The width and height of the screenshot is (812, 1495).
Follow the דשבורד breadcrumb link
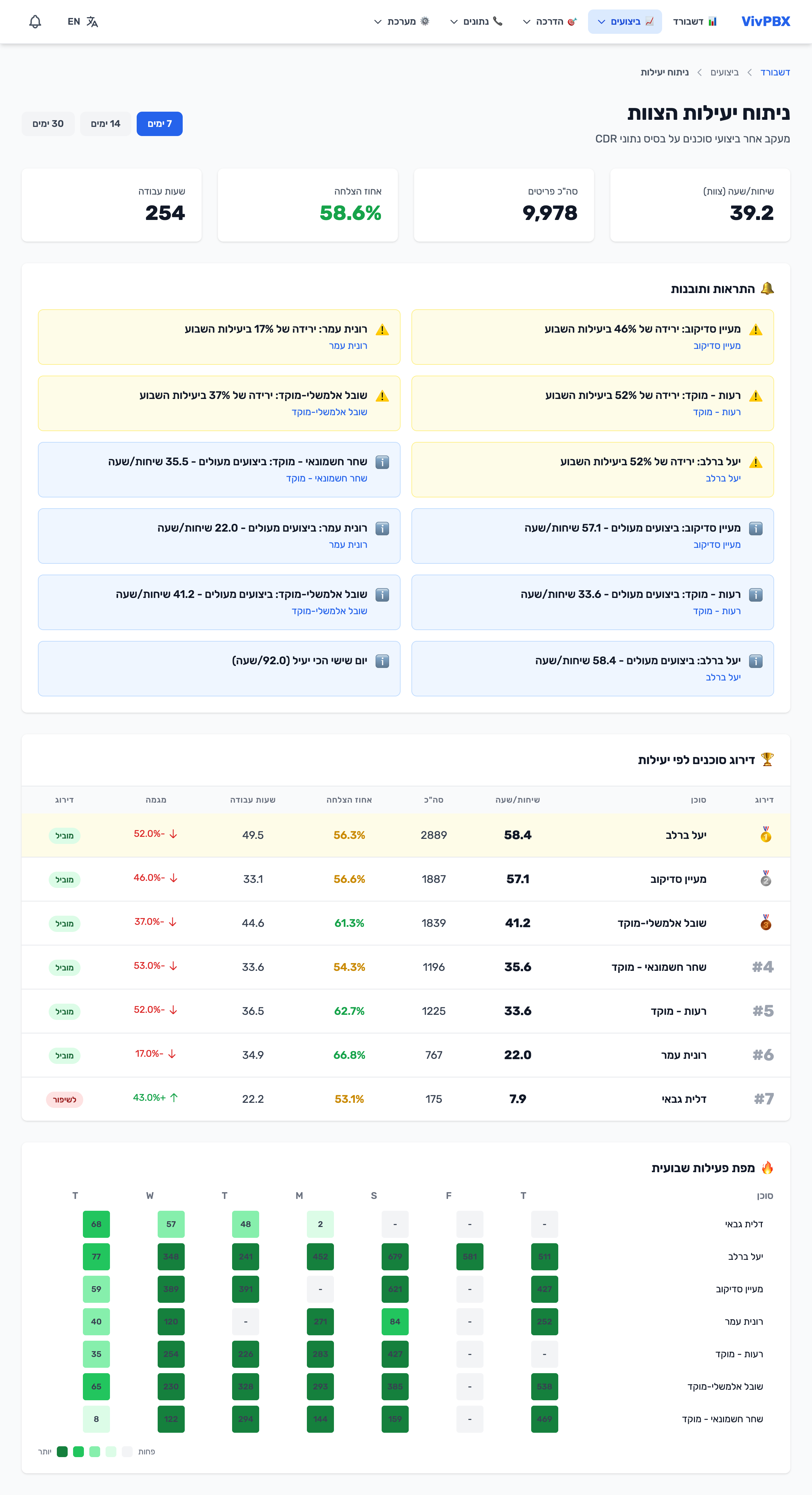pos(775,72)
